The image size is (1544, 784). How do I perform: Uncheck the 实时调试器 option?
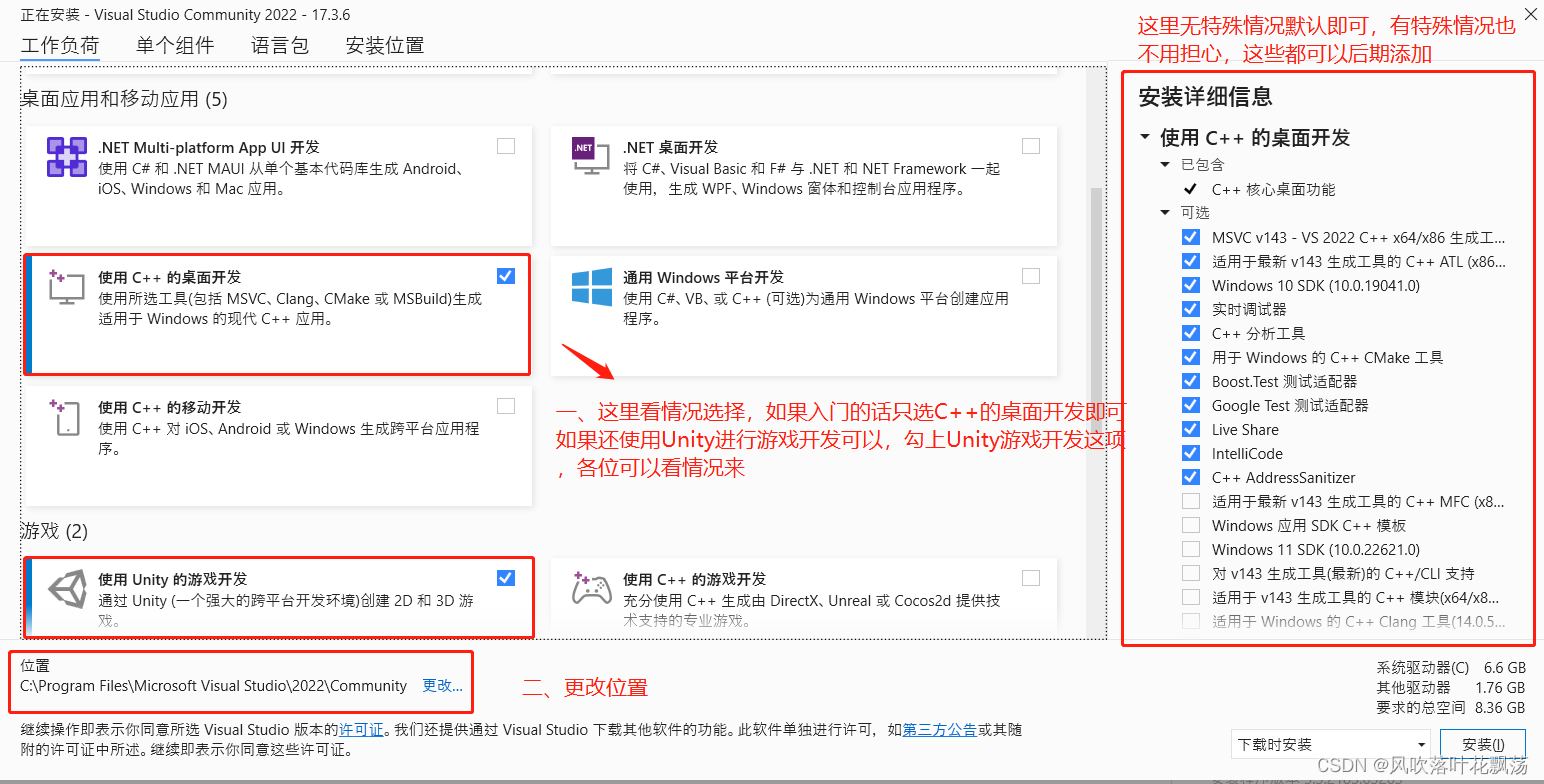pos(1191,309)
